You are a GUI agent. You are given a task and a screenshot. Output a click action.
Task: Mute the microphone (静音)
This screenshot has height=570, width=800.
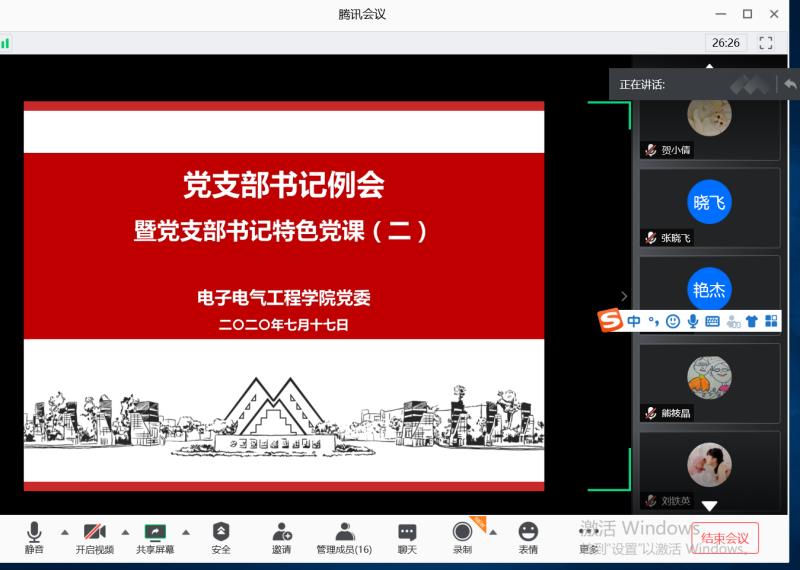34,537
